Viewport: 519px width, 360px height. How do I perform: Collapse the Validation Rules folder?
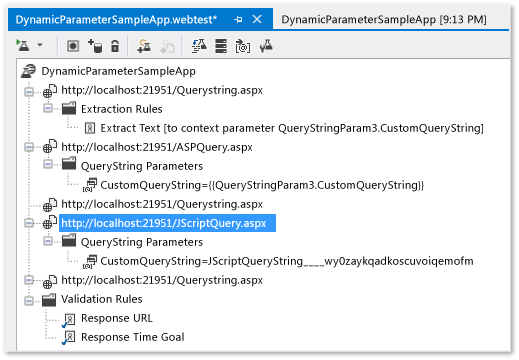pos(29,301)
